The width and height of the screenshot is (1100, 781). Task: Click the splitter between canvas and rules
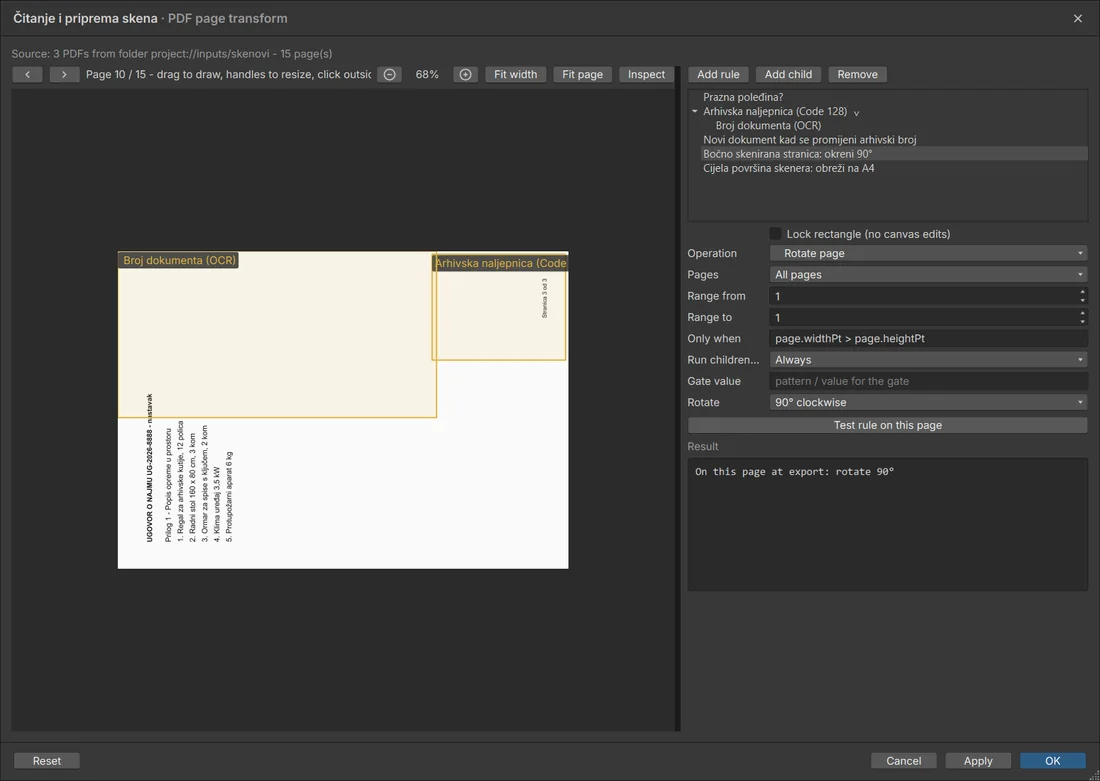[x=678, y=399]
